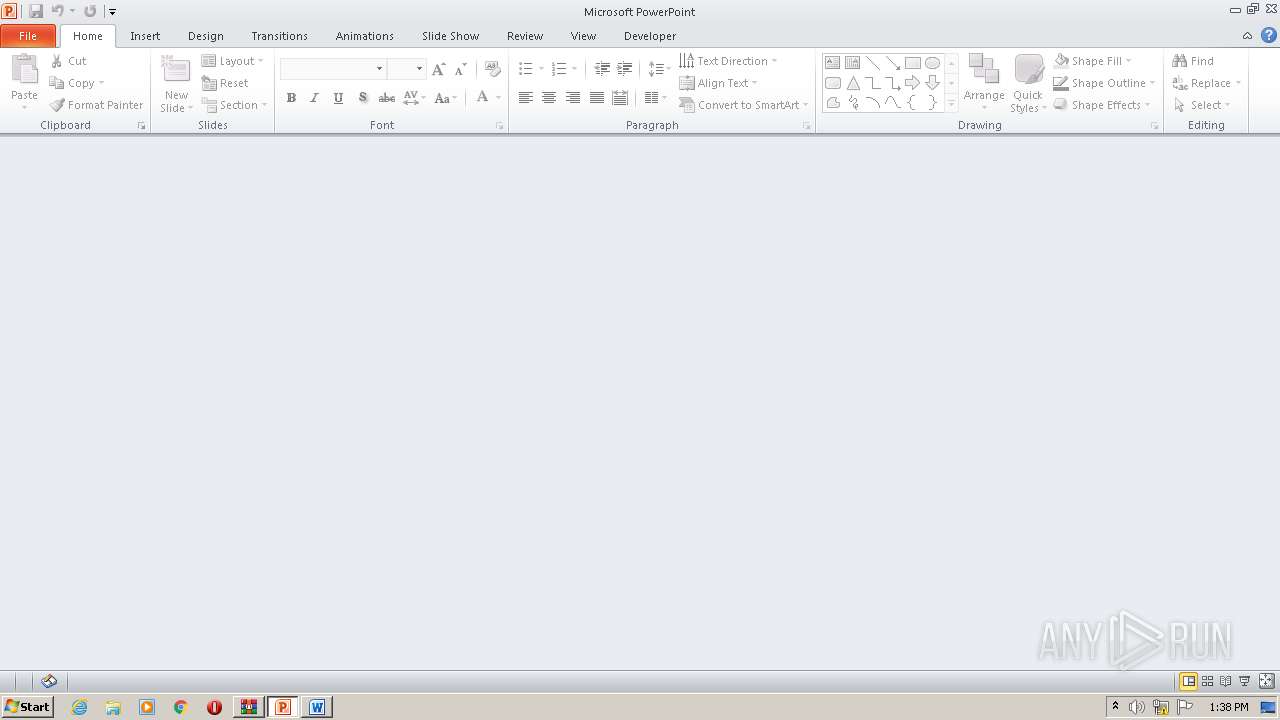Align text left
This screenshot has height=720, width=1280.
click(525, 98)
